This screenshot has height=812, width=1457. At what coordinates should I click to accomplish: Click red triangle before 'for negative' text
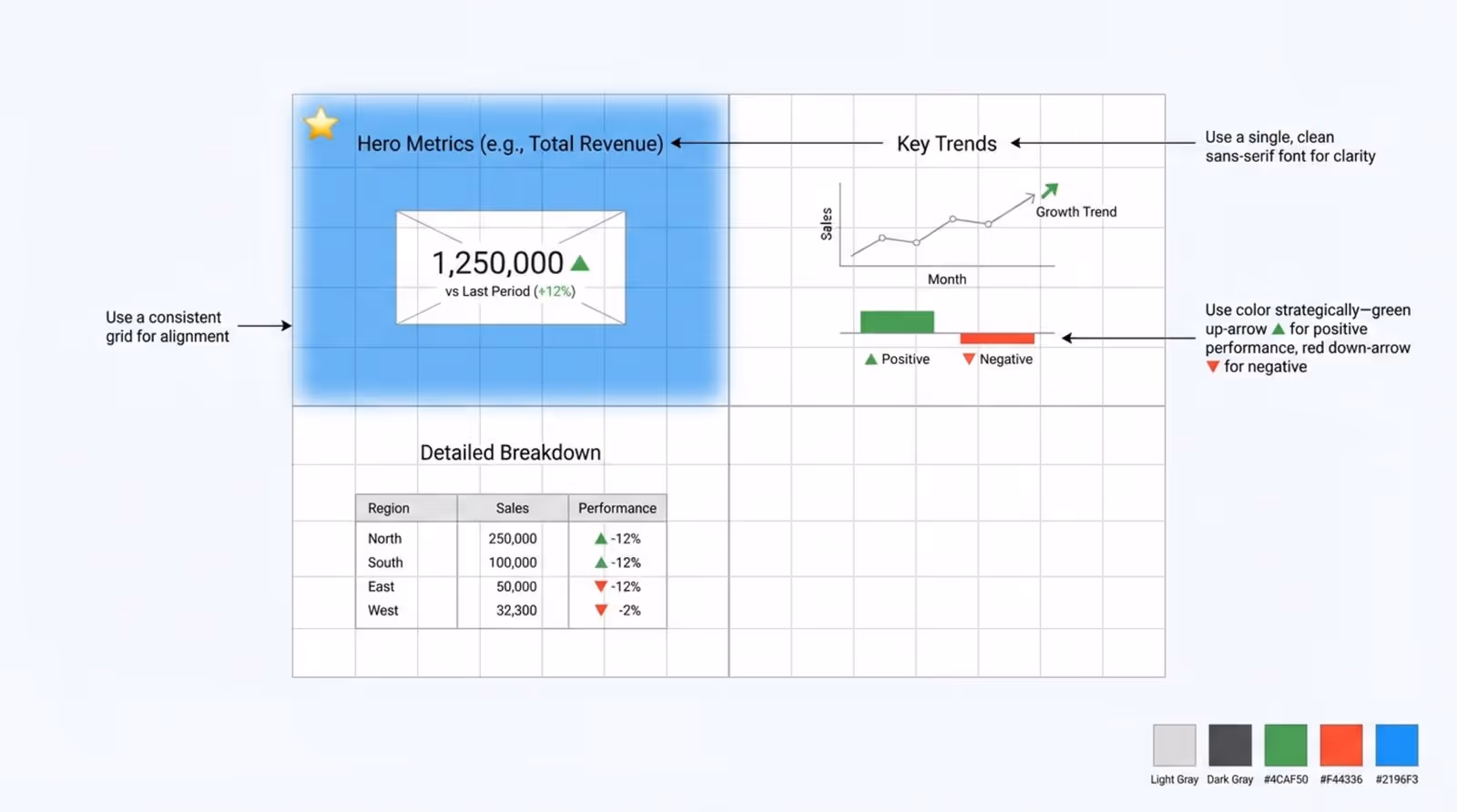click(x=1213, y=366)
